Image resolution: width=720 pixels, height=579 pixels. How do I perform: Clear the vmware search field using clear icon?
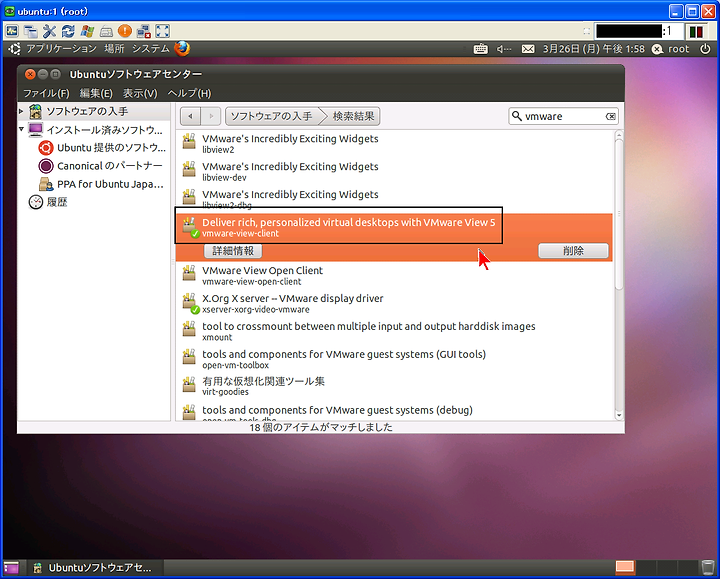tap(610, 117)
